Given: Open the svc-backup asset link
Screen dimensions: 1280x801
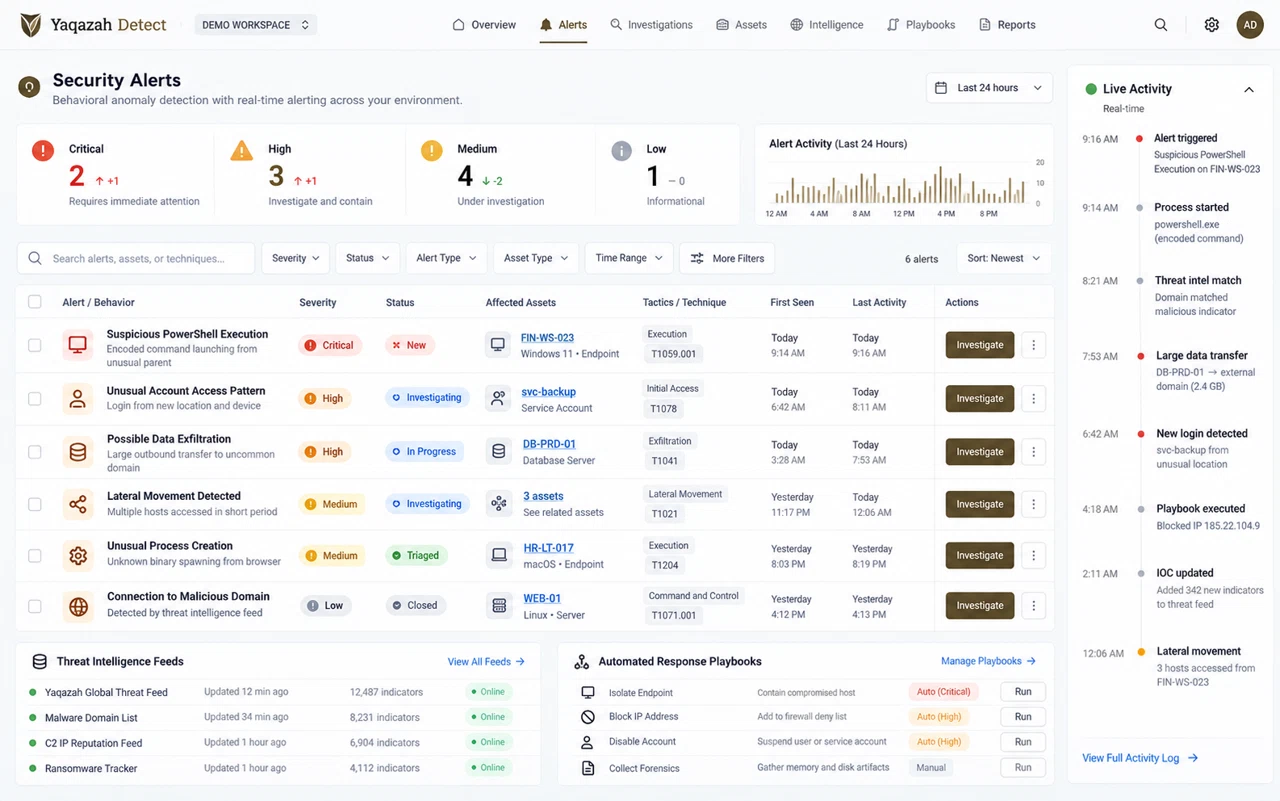Looking at the screenshot, I should coord(548,392).
